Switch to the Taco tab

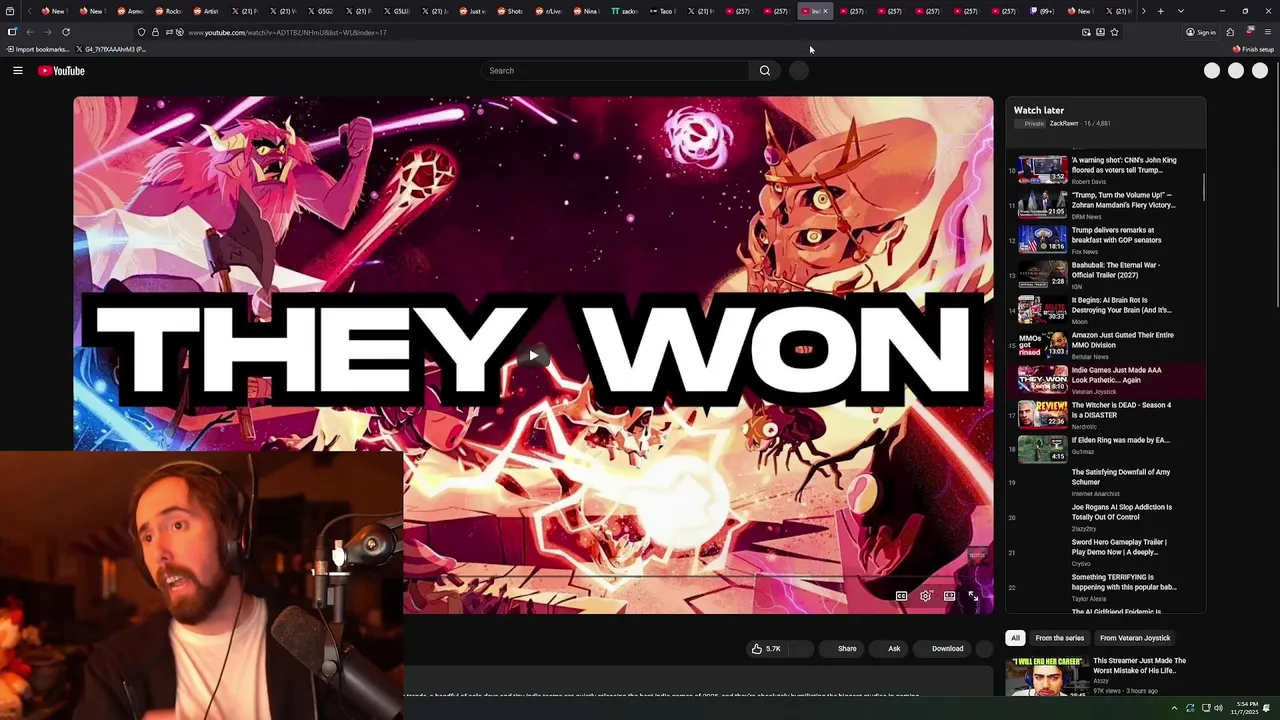coord(663,11)
